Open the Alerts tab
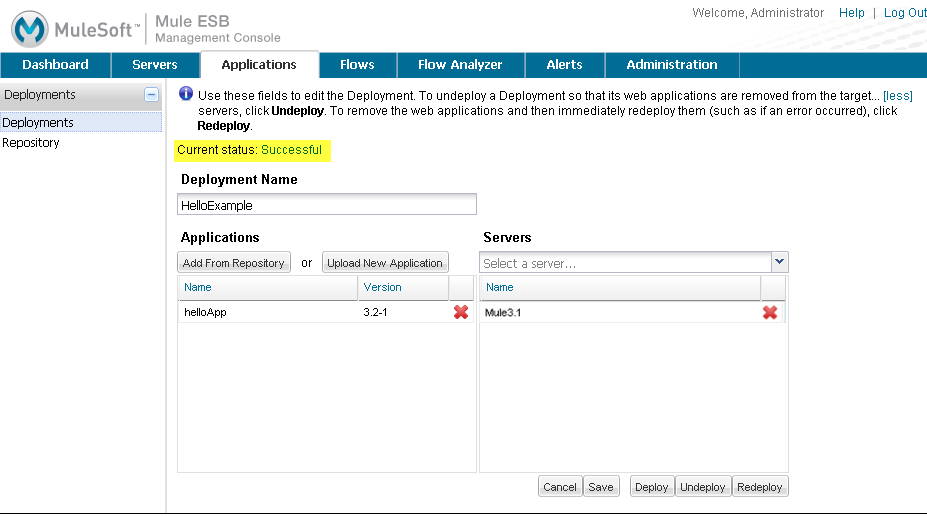The image size is (927, 516). point(564,65)
